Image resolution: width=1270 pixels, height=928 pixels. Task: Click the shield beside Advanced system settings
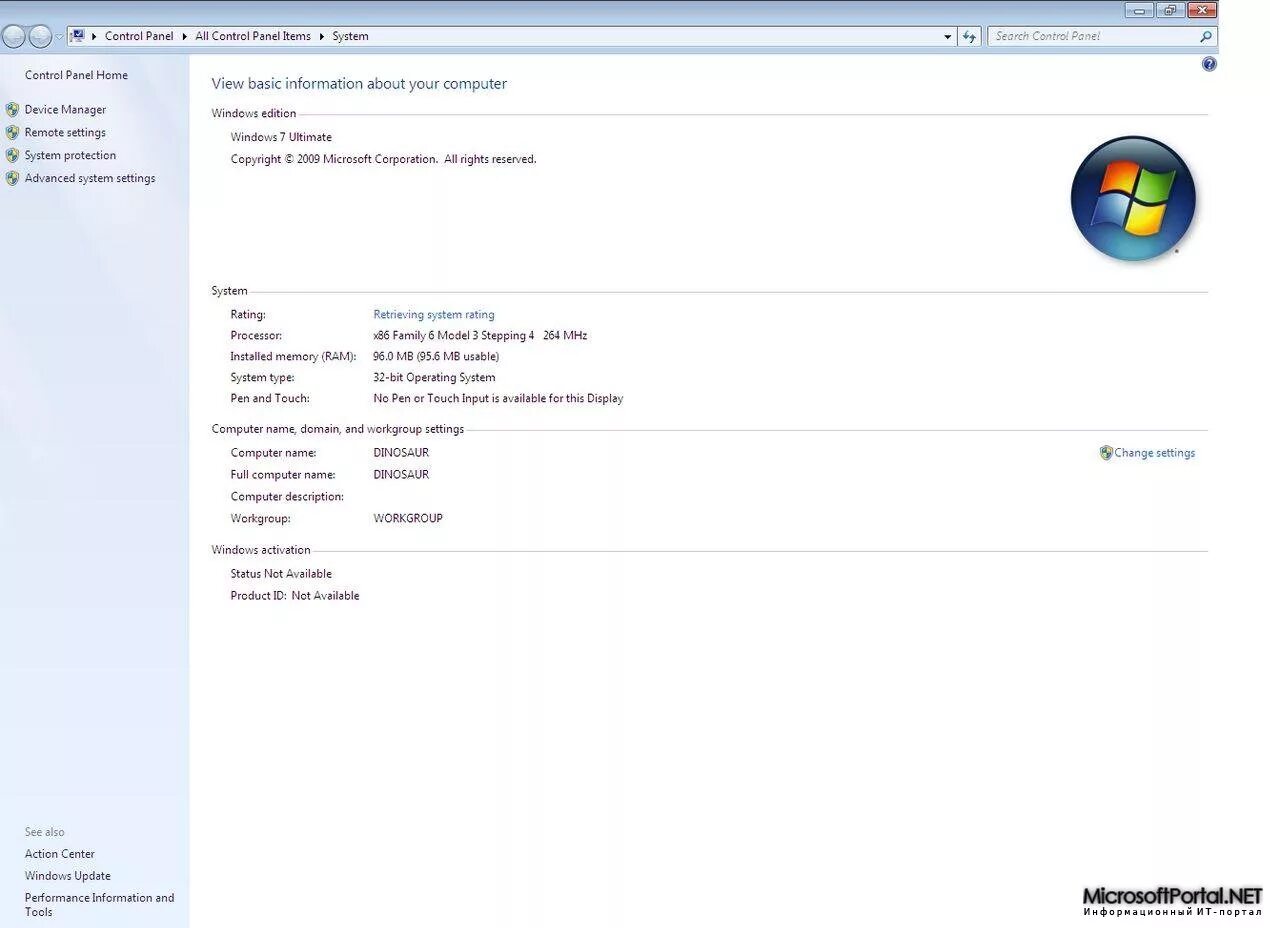coord(13,178)
